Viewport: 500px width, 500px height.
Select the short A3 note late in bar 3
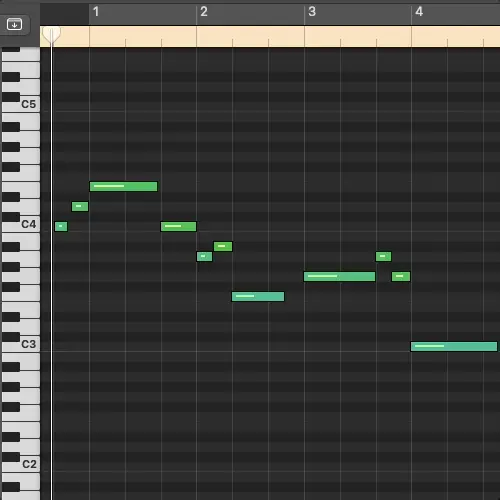pyautogui.click(x=383, y=256)
